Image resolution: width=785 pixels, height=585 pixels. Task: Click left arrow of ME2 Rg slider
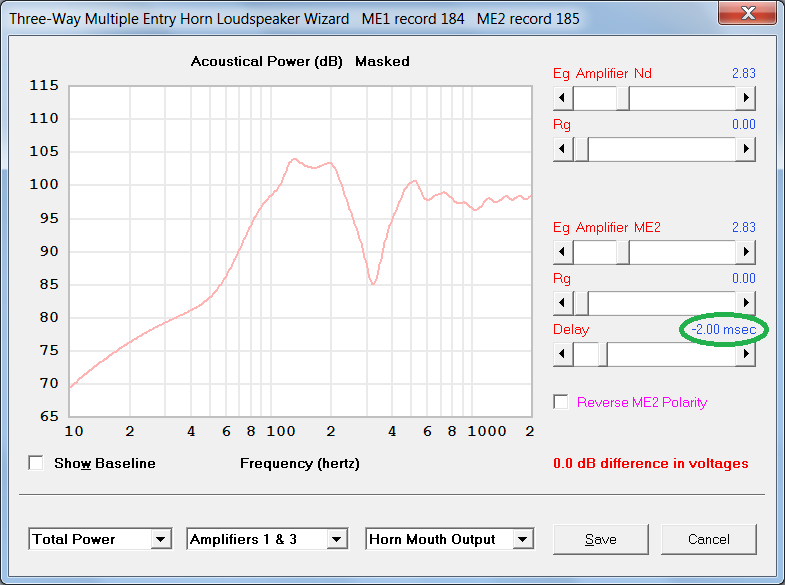coord(563,303)
